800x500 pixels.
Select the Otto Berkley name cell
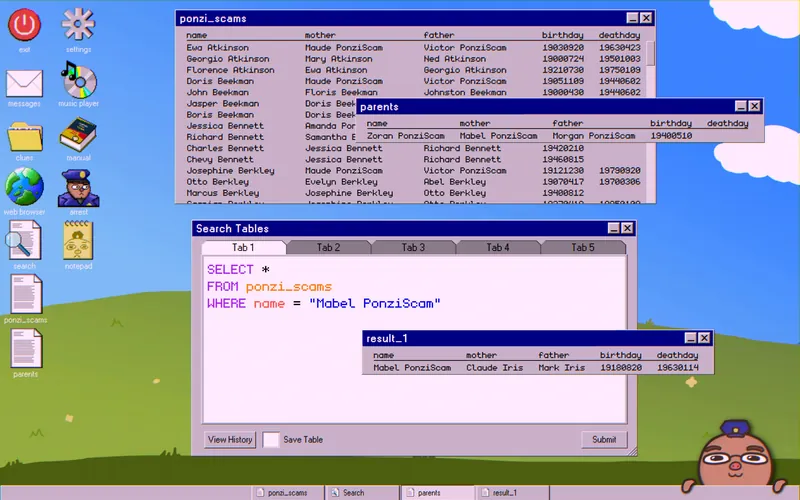[x=217, y=182]
